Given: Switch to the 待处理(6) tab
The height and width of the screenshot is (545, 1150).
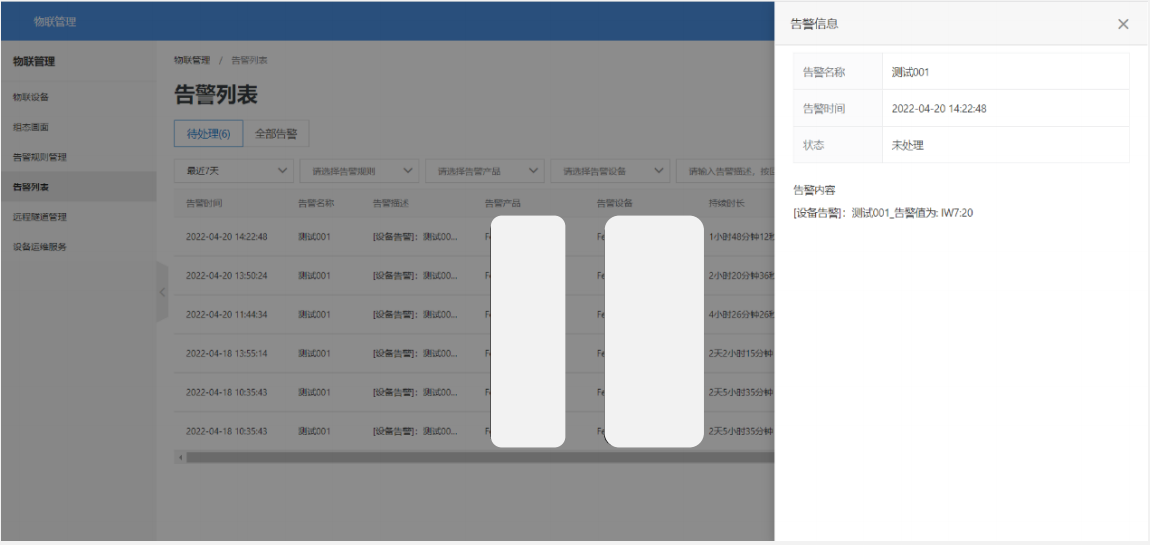Looking at the screenshot, I should tap(208, 134).
